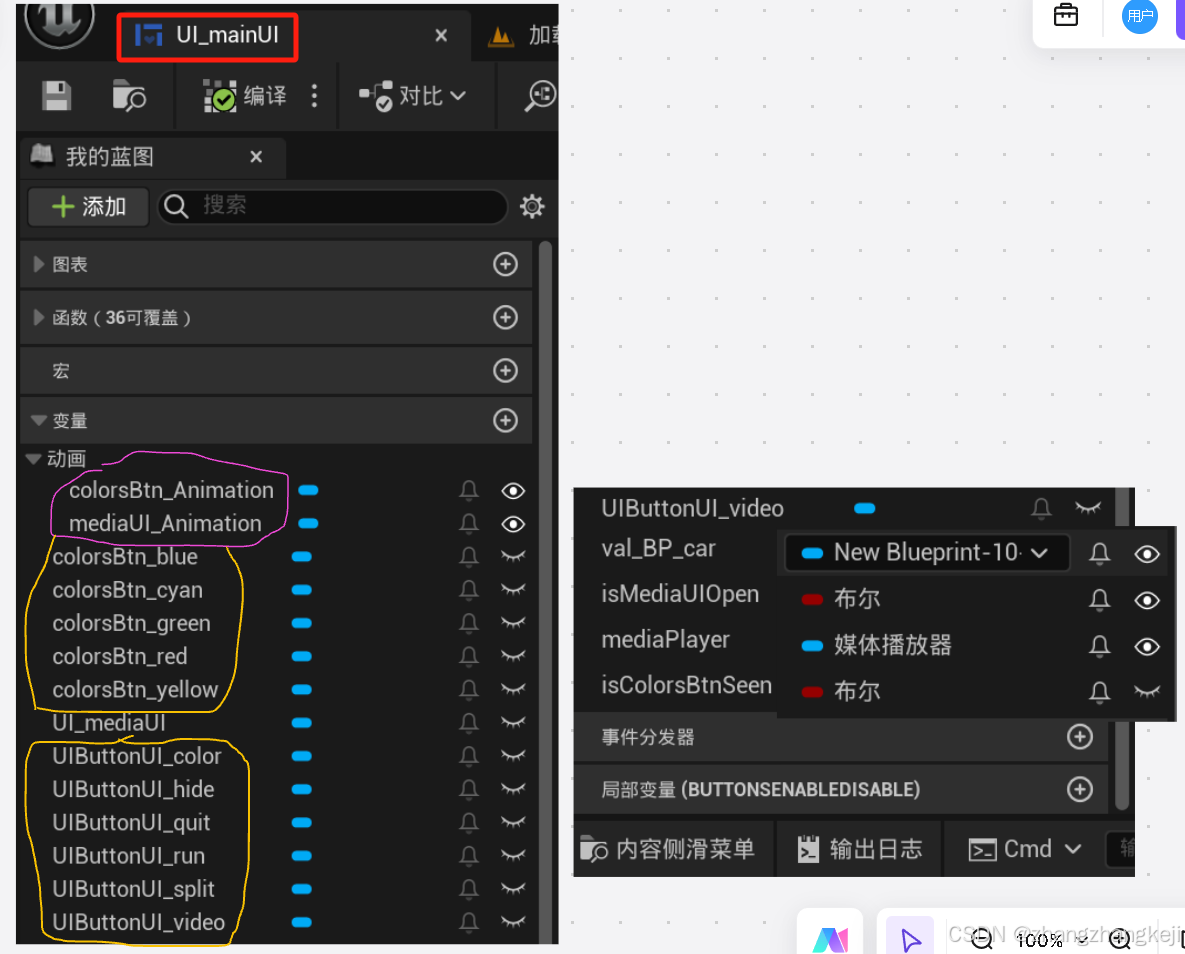
Task: Open the Cmd console dropdown
Action: click(x=1024, y=848)
